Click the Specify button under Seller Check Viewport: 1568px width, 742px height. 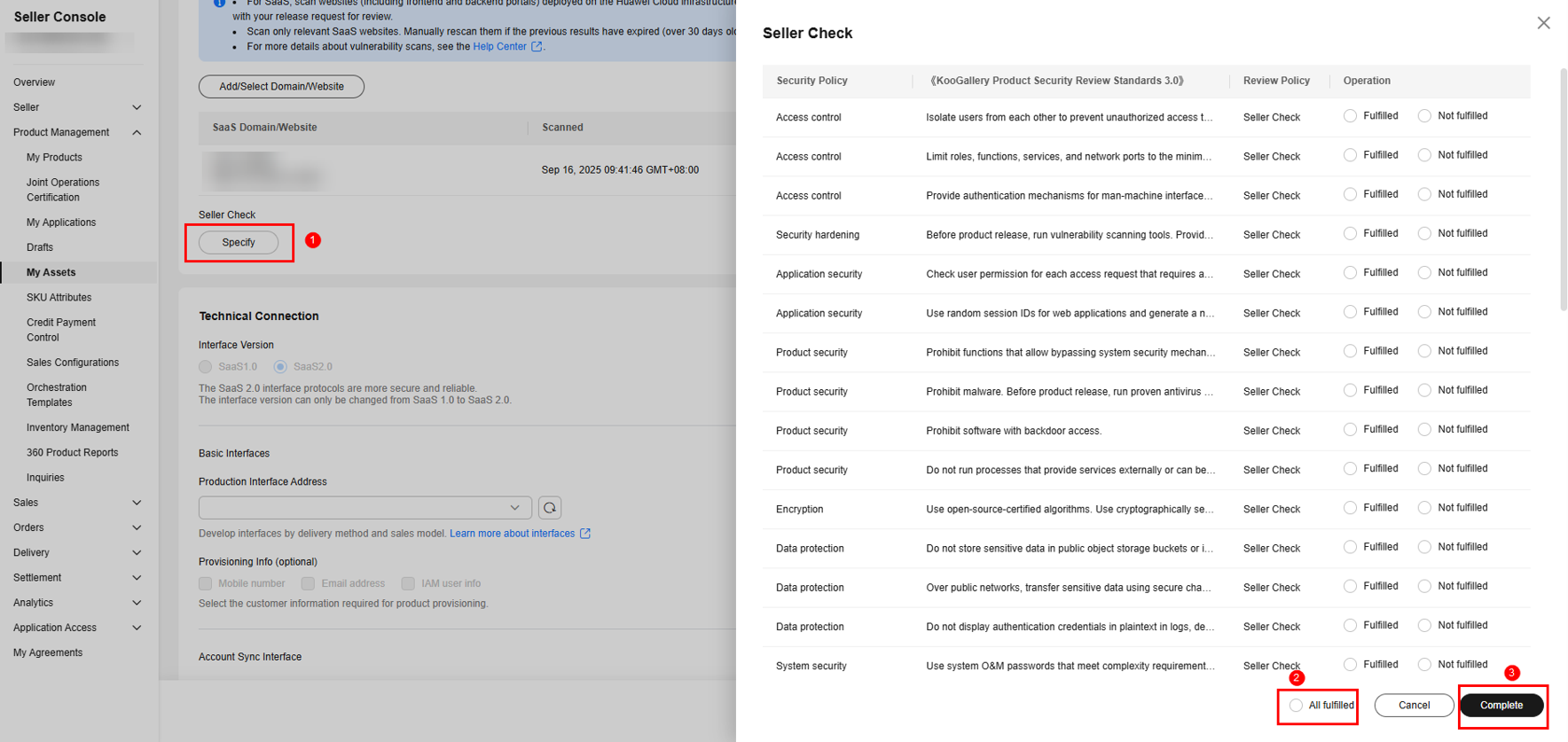tap(239, 242)
